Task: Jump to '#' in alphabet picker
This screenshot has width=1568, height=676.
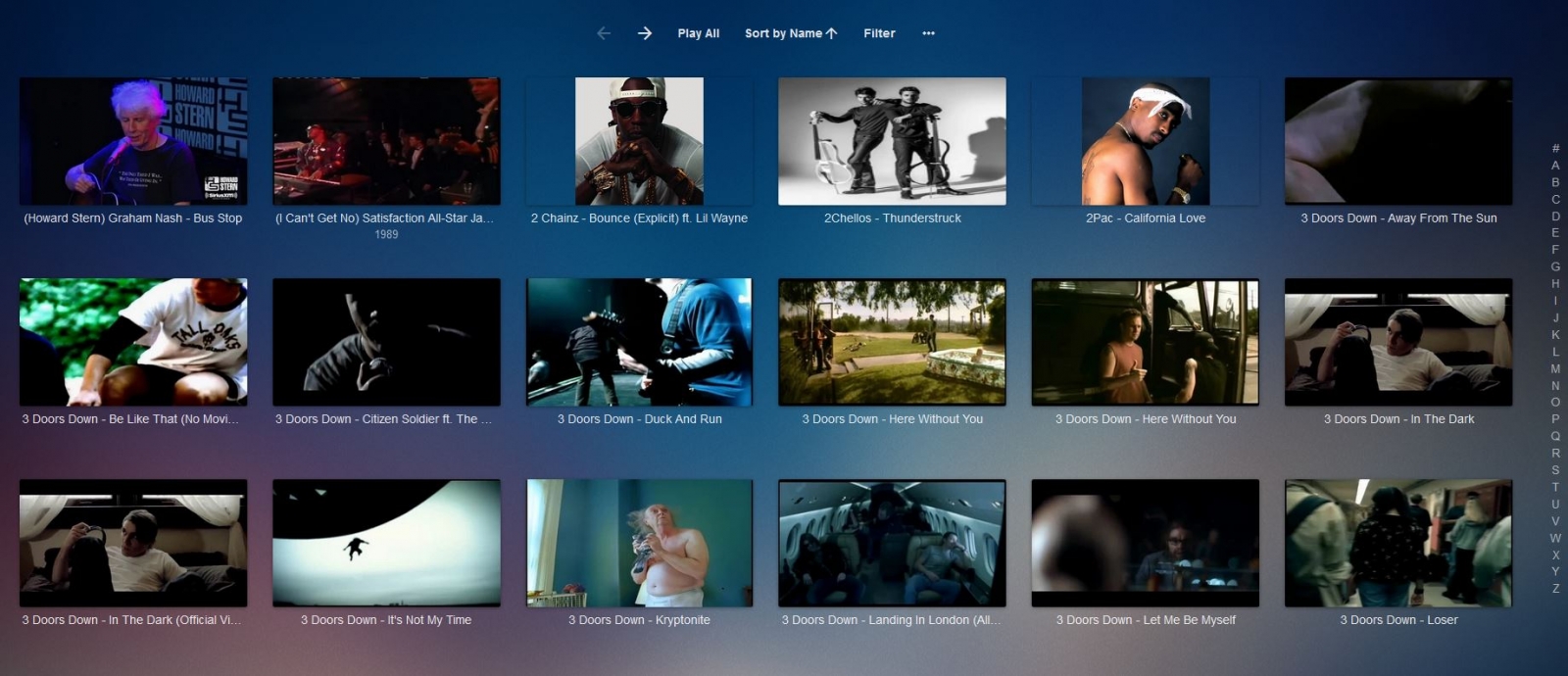Action: click(1555, 148)
